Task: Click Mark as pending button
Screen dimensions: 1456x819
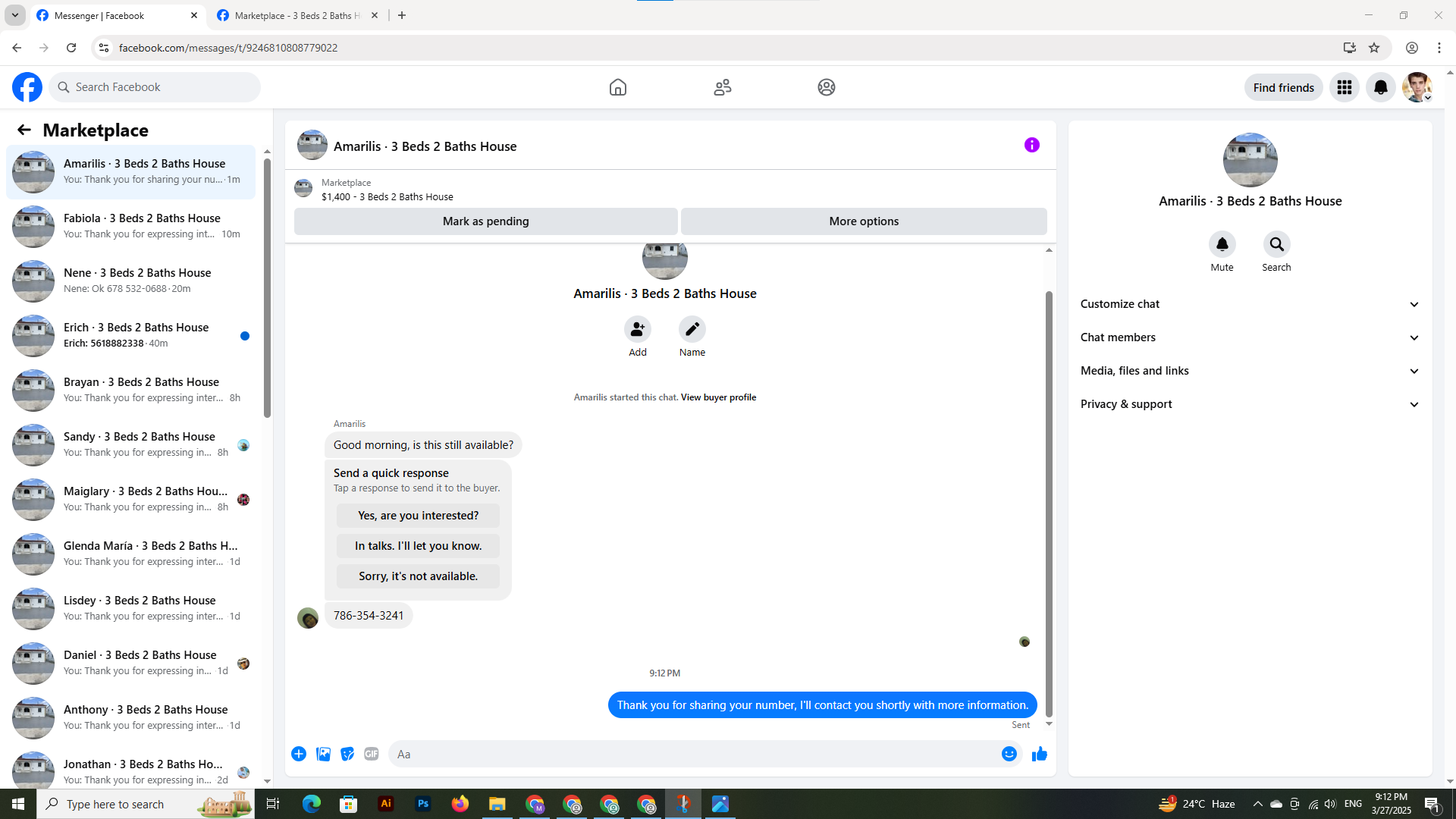Action: click(x=485, y=221)
